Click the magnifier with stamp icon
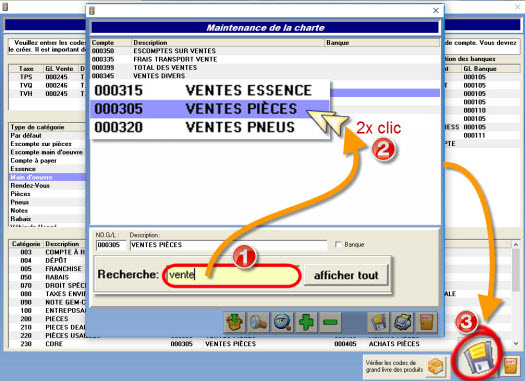Screen dimensions: 525x381 point(258,322)
